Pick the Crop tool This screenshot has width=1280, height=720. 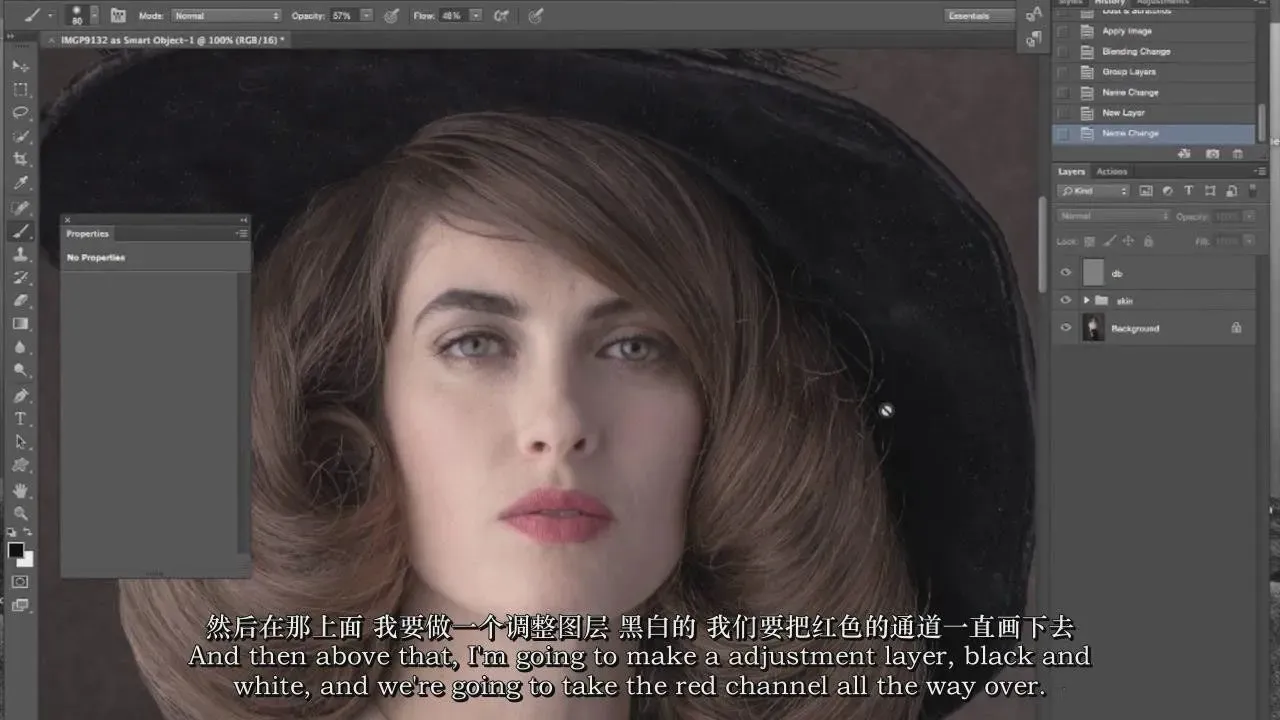pos(20,160)
